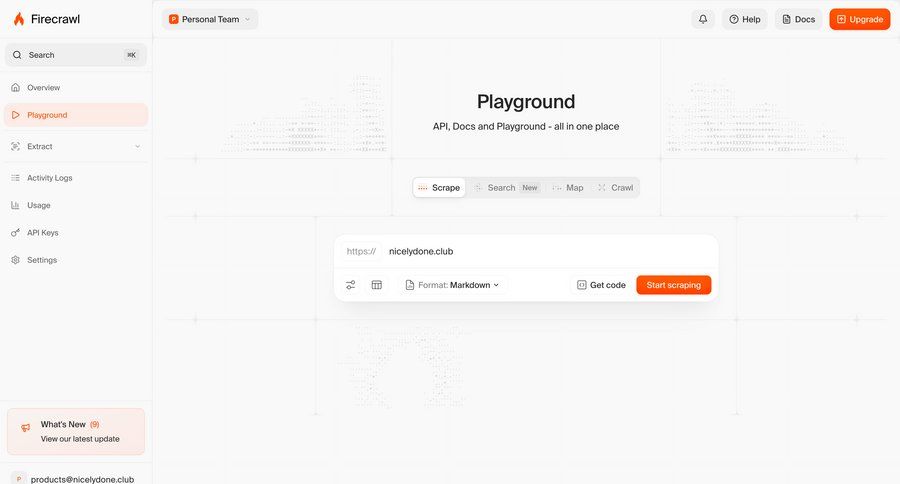
Task: Click the Start scraping button
Action: 673,285
